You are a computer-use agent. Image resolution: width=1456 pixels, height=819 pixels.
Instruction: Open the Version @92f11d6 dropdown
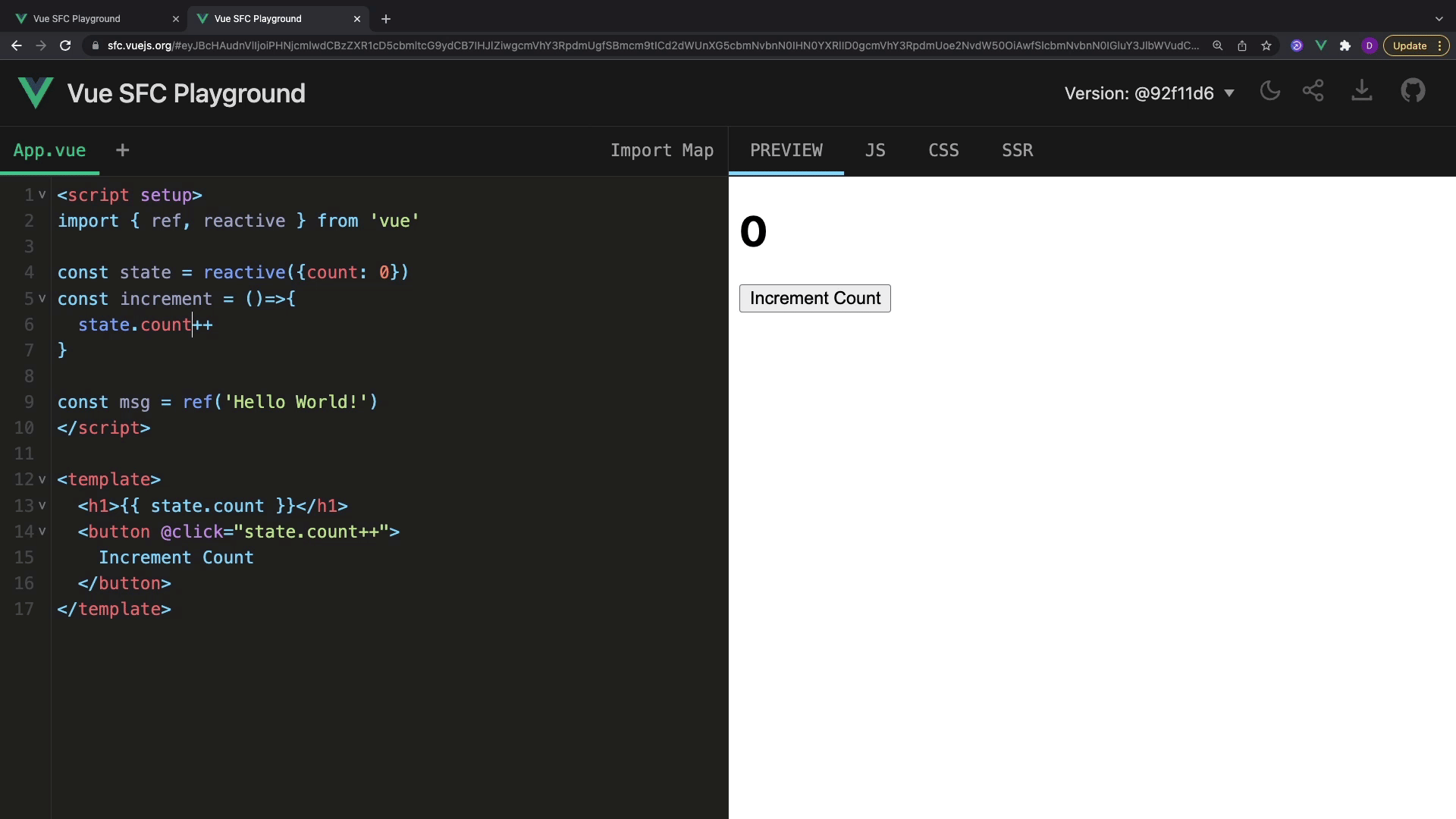pyautogui.click(x=1150, y=93)
